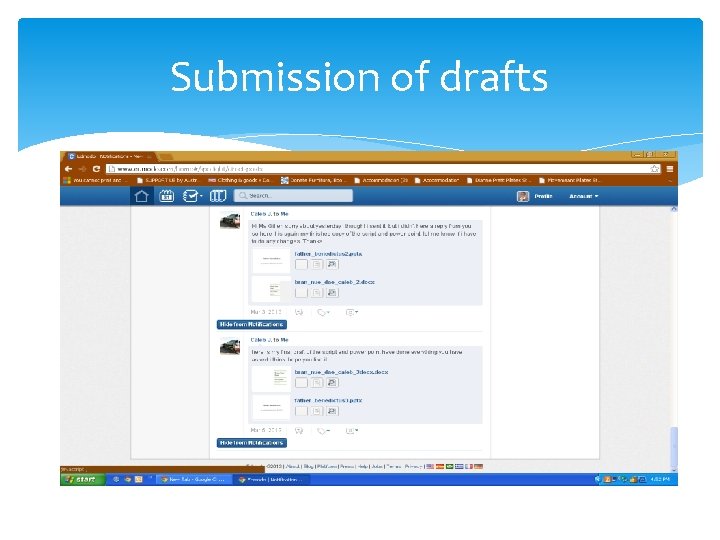
Task: Open the 'Clothing & goods' bookmark
Action: tap(239, 180)
